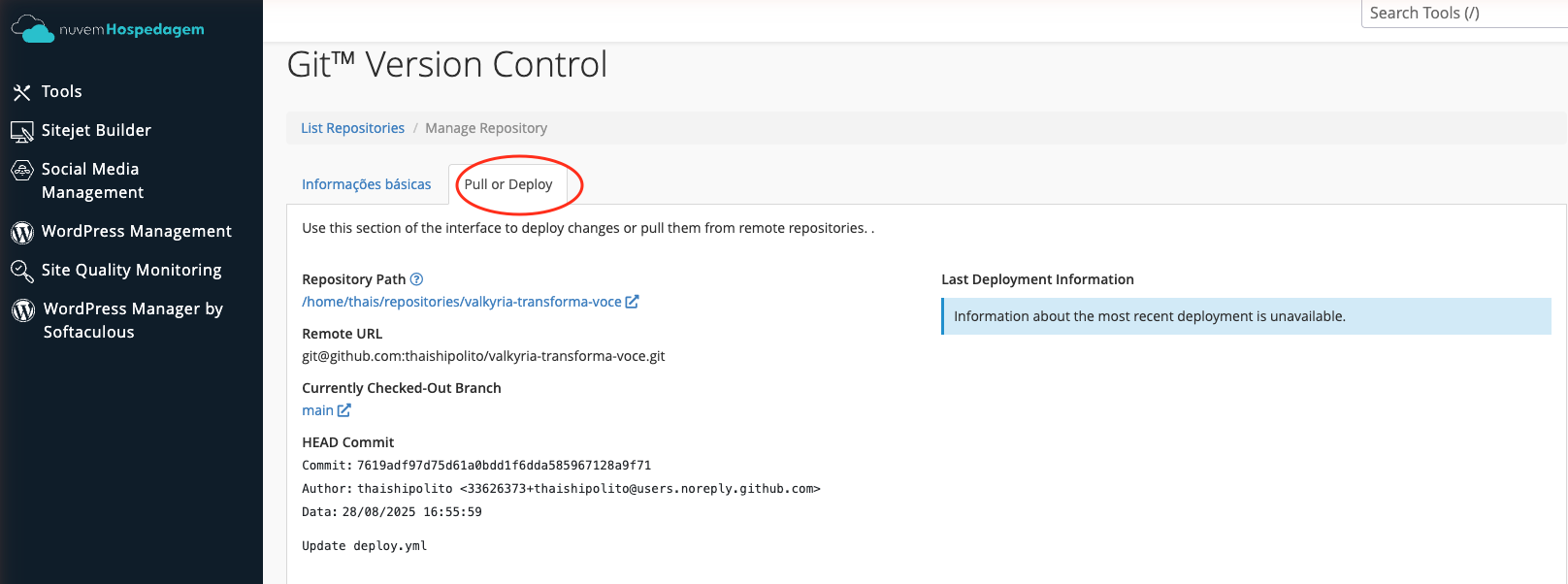1568x584 pixels.
Task: Go to List Repositories breadcrumb link
Action: (x=352, y=128)
